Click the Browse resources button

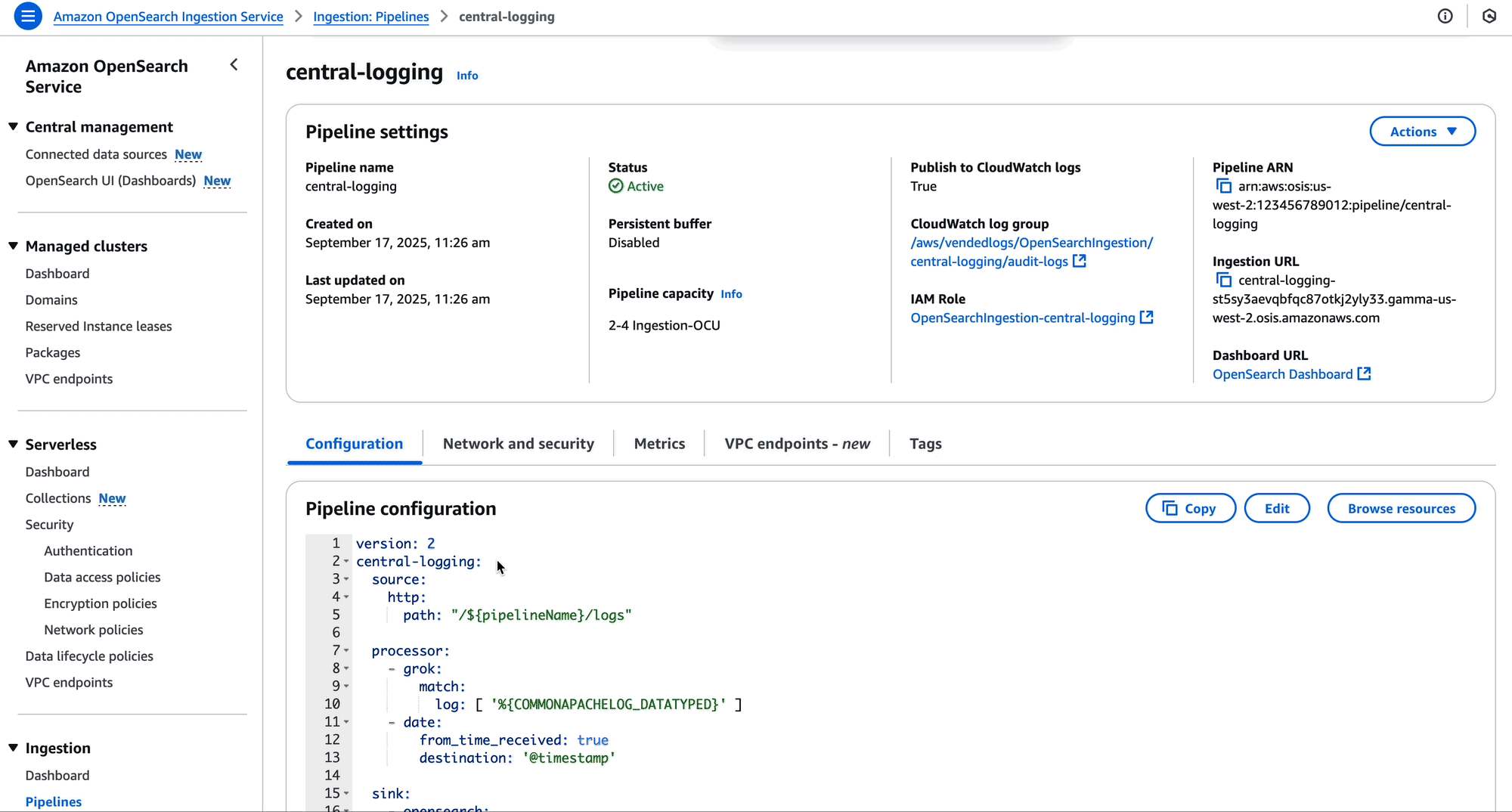1401,509
